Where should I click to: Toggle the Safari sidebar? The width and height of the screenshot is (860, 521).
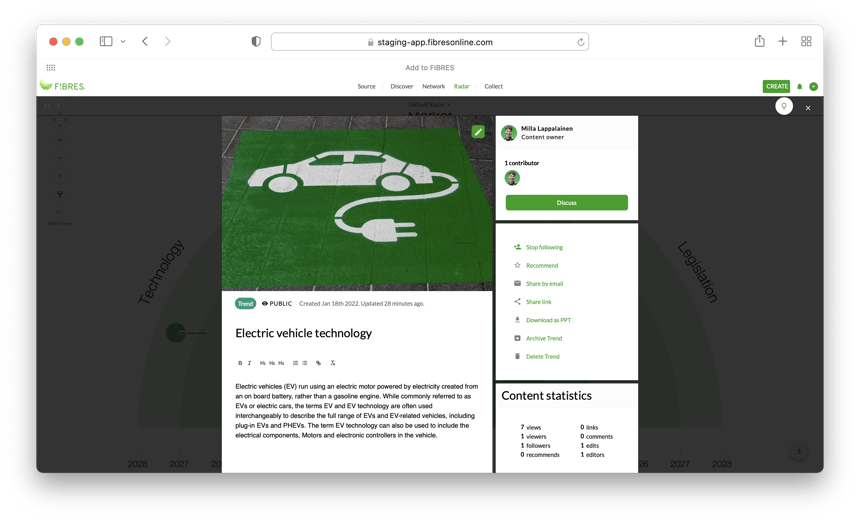tap(106, 41)
